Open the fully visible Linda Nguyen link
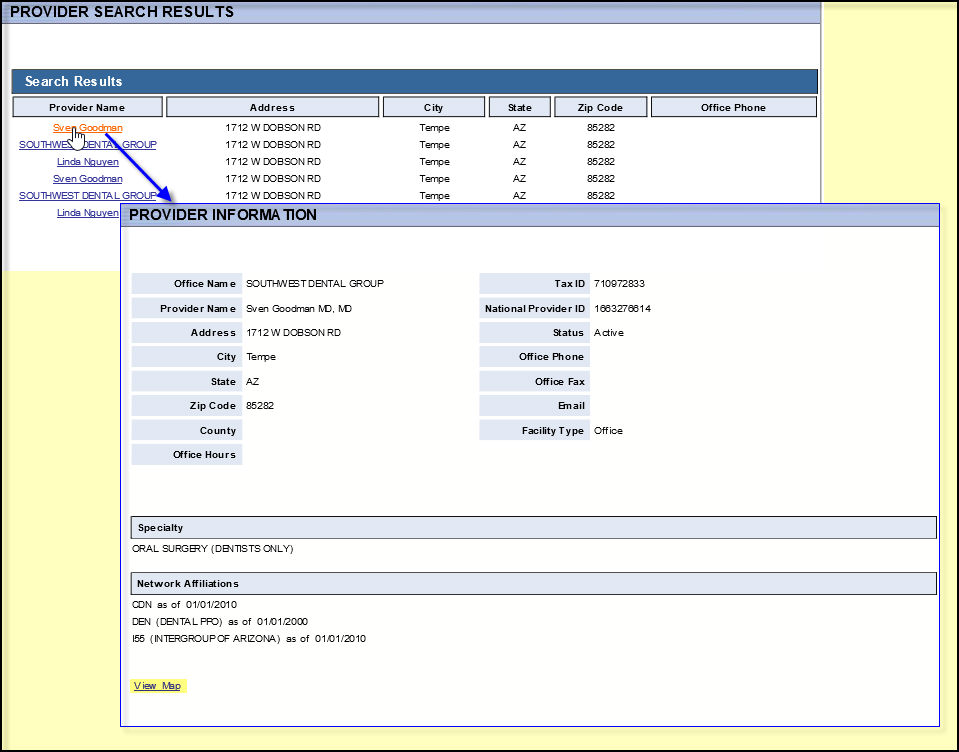The width and height of the screenshot is (959, 752). pyautogui.click(x=87, y=162)
